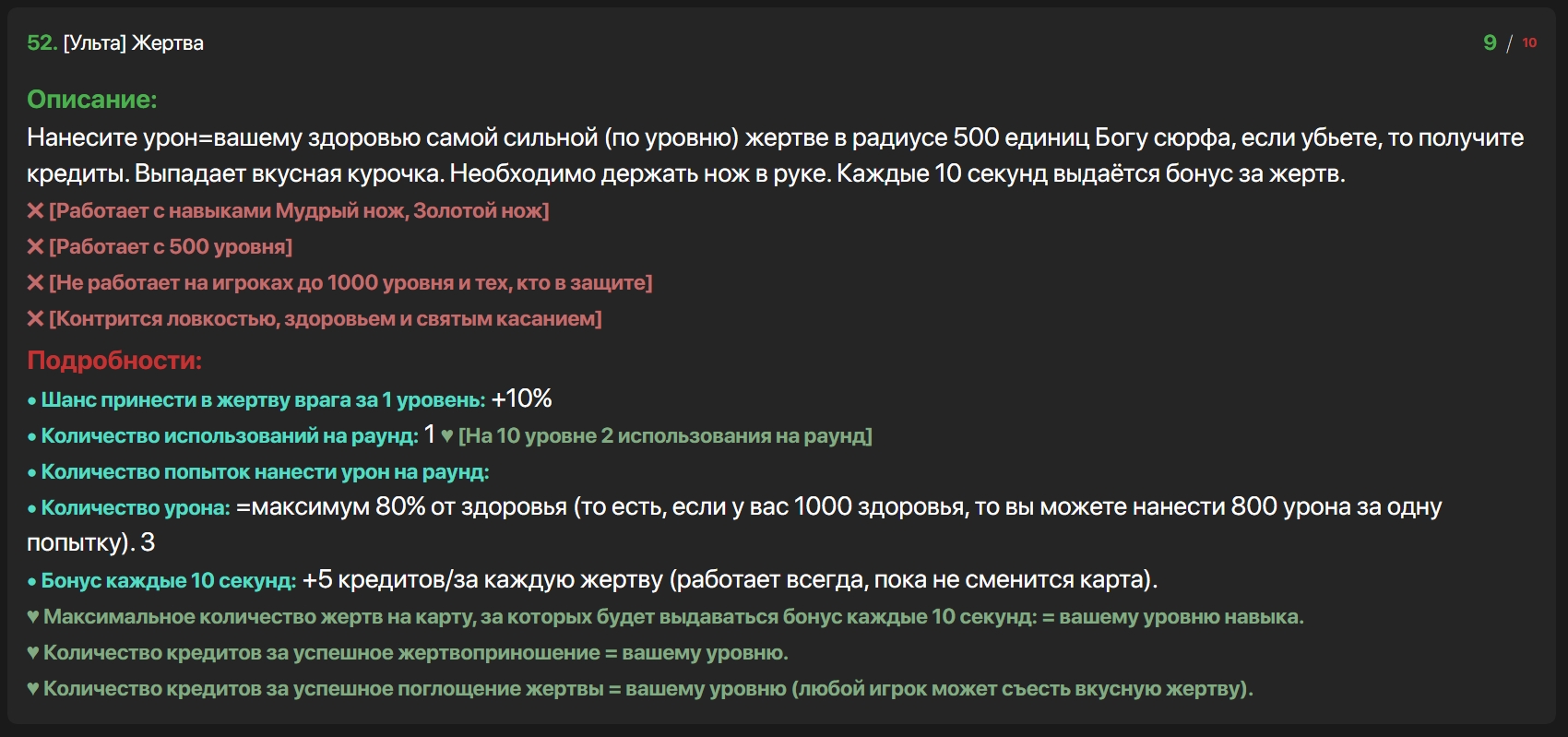
Task: Click the red max level number 10
Action: point(1529,42)
